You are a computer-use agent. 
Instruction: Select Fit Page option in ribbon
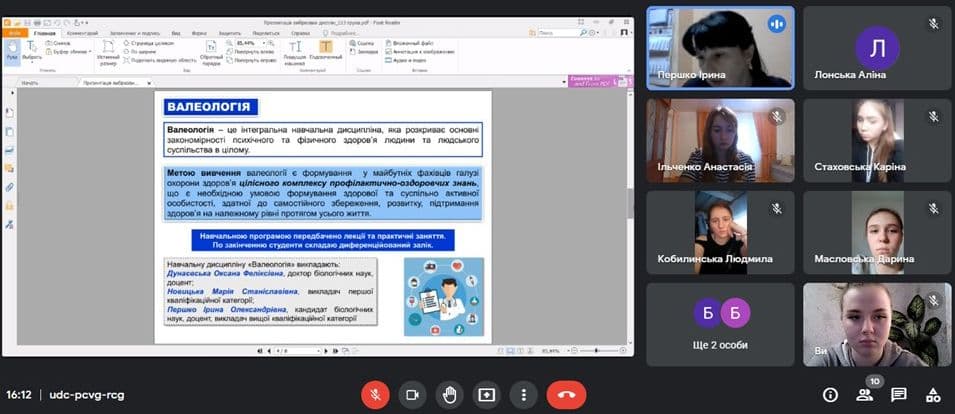(149, 44)
